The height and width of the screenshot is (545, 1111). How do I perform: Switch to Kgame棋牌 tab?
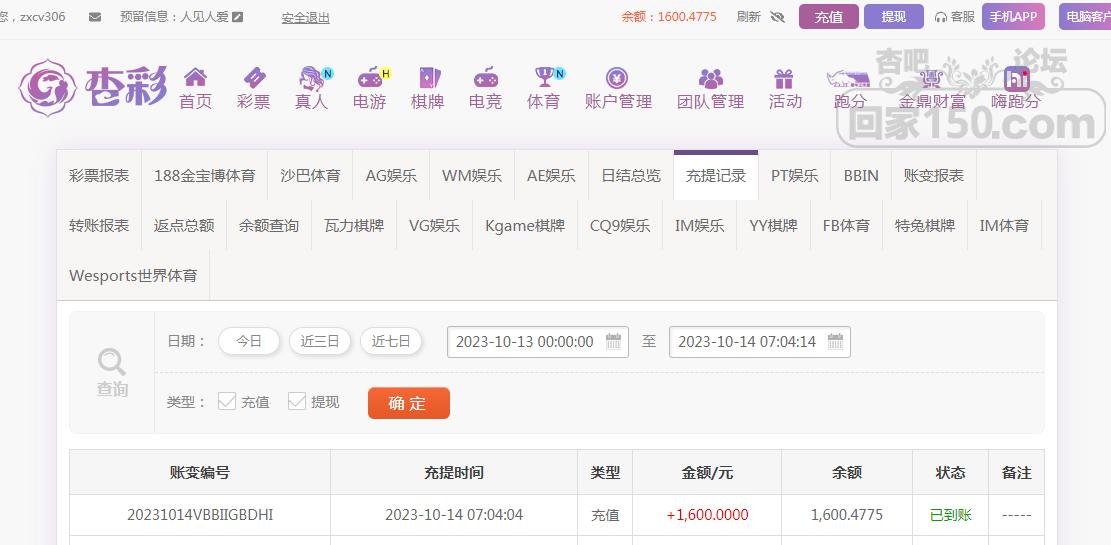(x=525, y=225)
